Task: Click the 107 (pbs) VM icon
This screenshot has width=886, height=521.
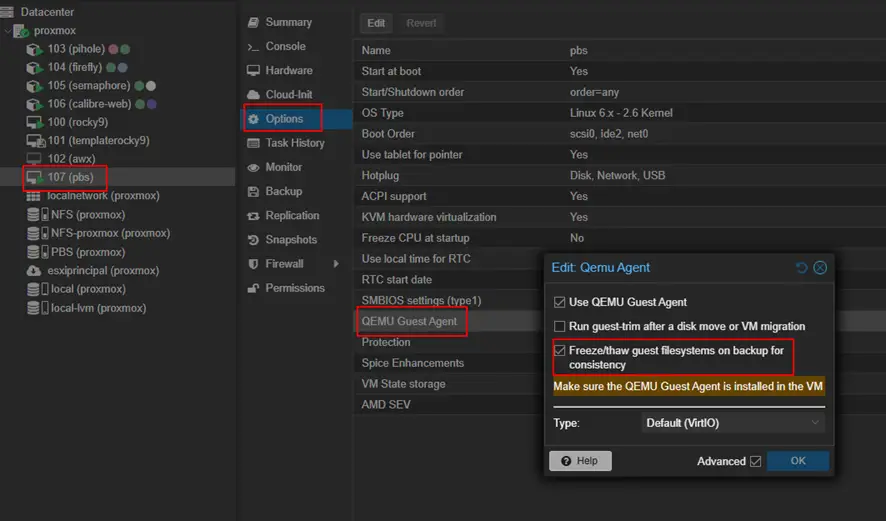Action: point(34,177)
